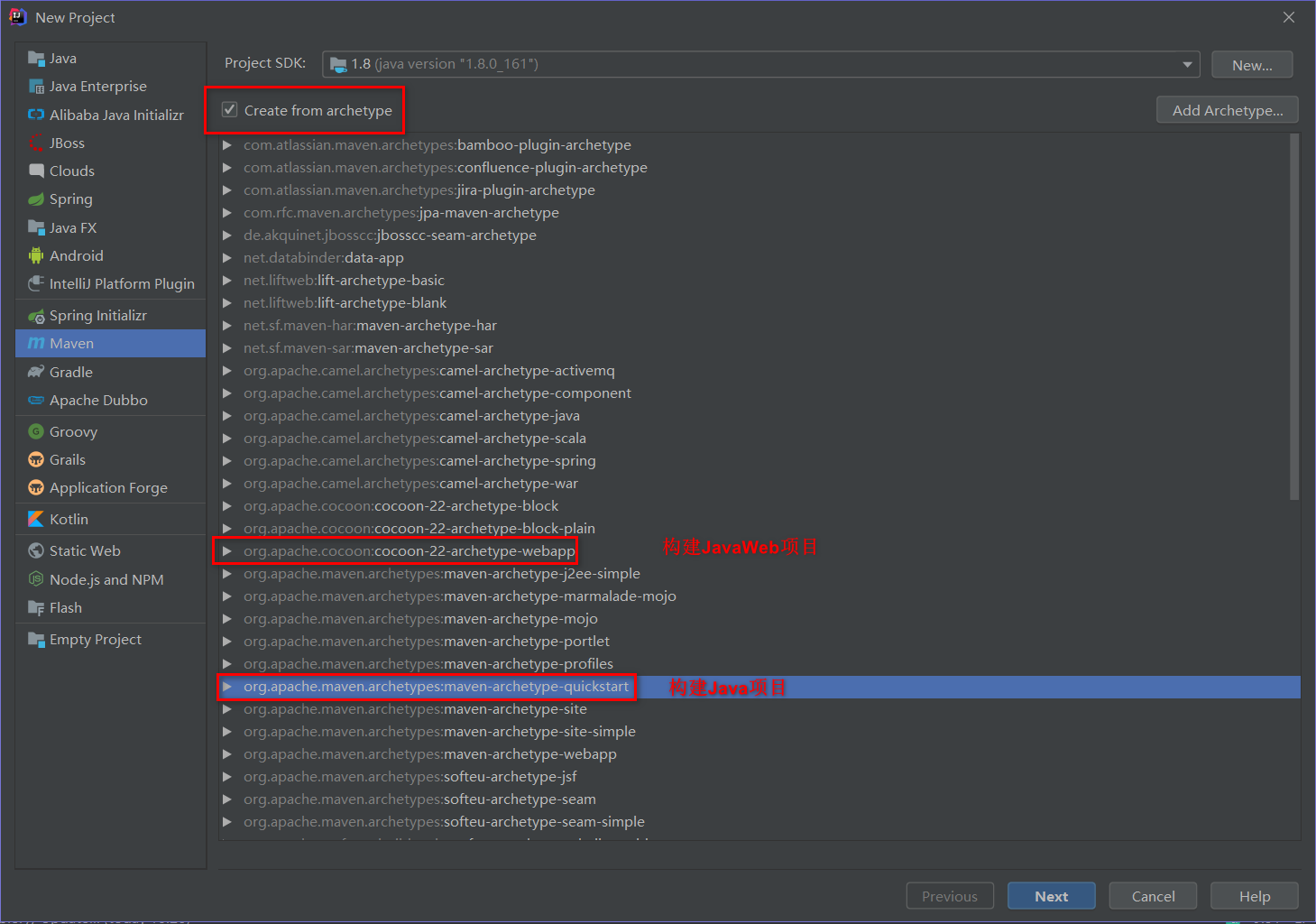Viewport: 1316px width, 924px height.
Task: Click the Cancel button
Action: point(1153,896)
